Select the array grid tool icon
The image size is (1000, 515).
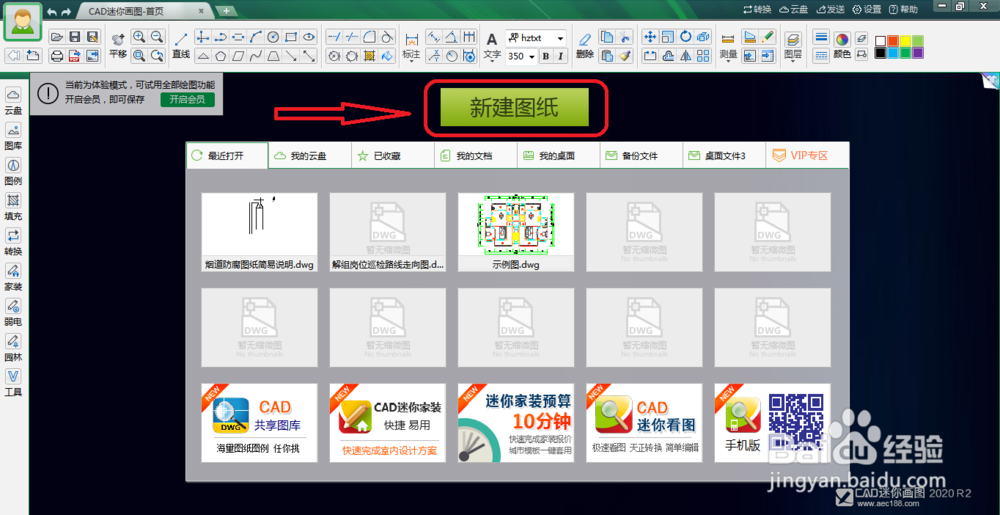(x=703, y=55)
